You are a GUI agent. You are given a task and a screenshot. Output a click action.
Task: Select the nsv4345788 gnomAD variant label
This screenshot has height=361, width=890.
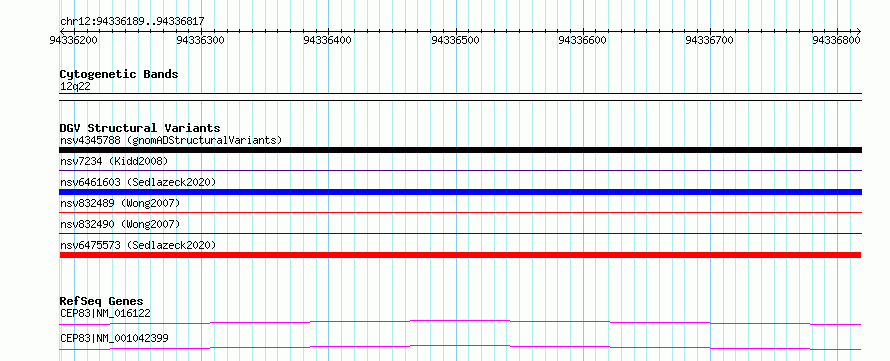point(171,140)
